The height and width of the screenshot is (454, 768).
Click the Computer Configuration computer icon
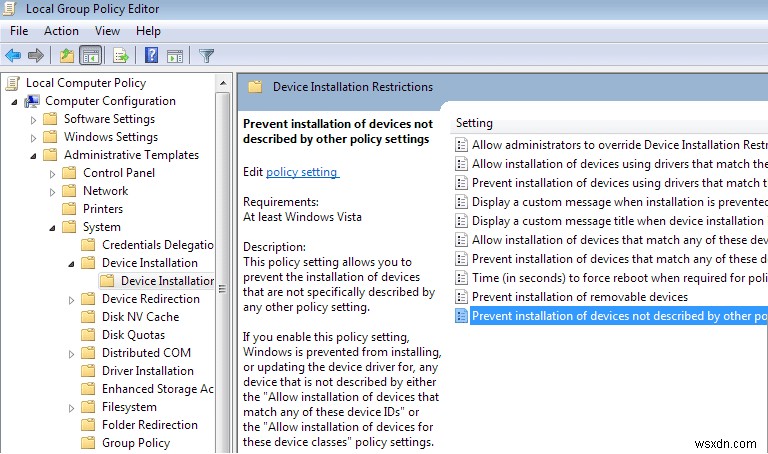point(32,101)
